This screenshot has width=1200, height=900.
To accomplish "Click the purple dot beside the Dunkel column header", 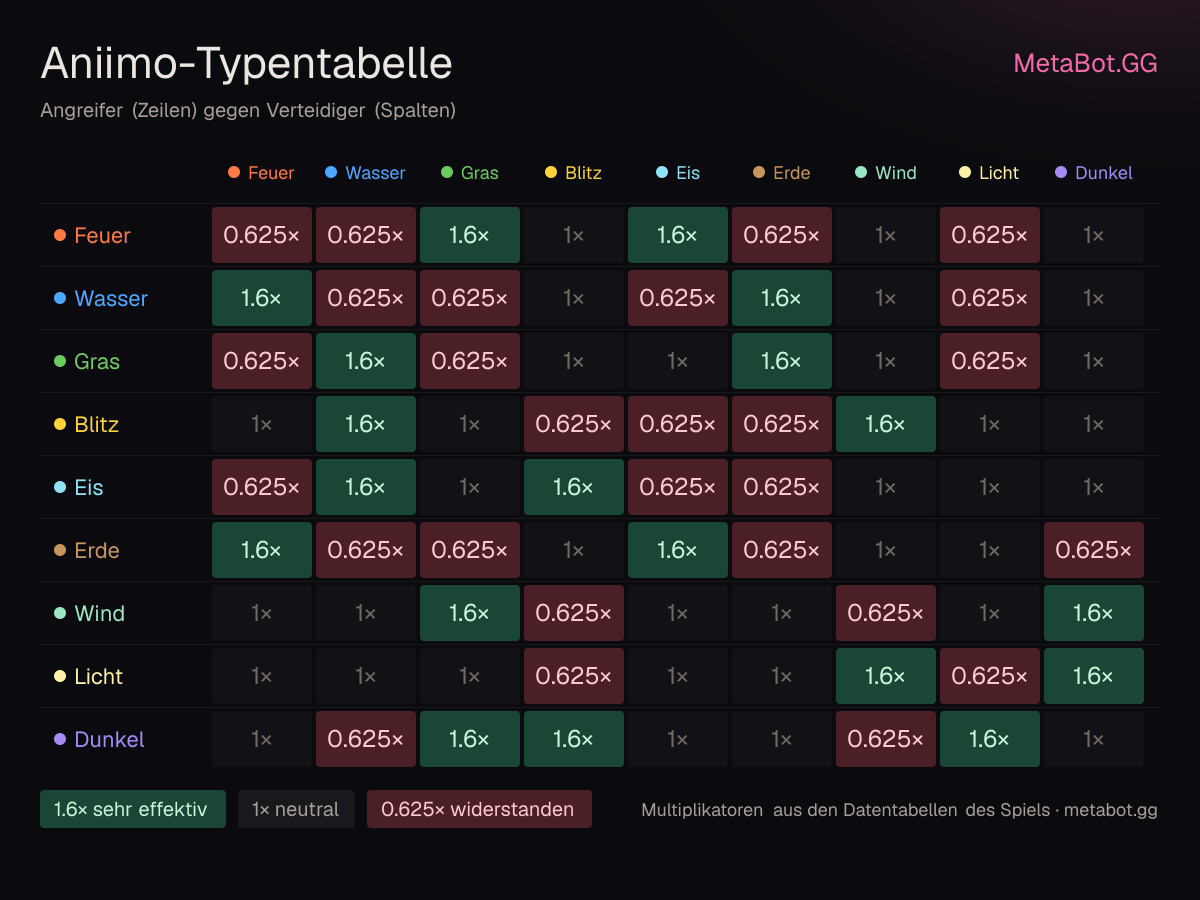I will pos(1061,173).
